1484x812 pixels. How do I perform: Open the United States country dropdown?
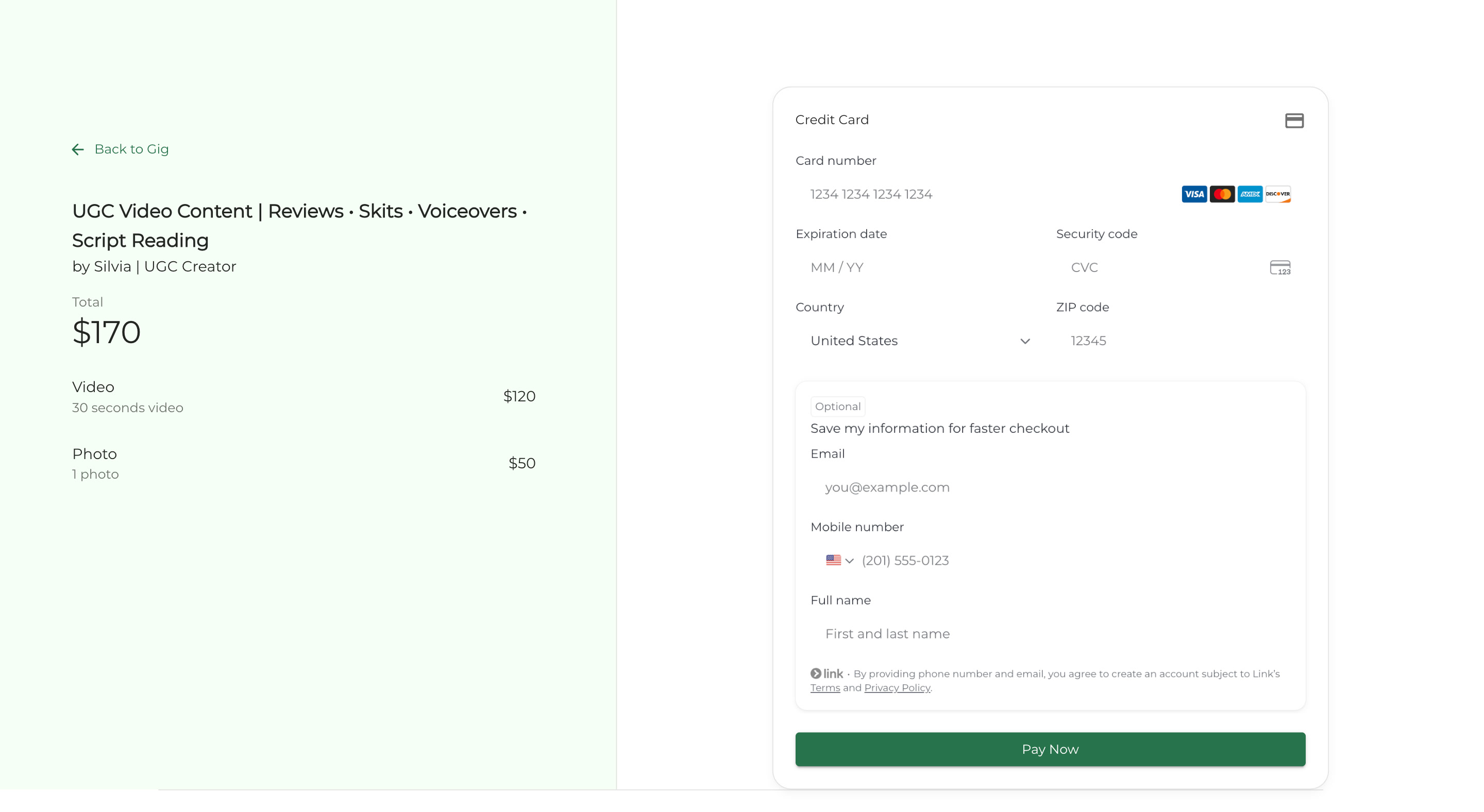point(919,341)
